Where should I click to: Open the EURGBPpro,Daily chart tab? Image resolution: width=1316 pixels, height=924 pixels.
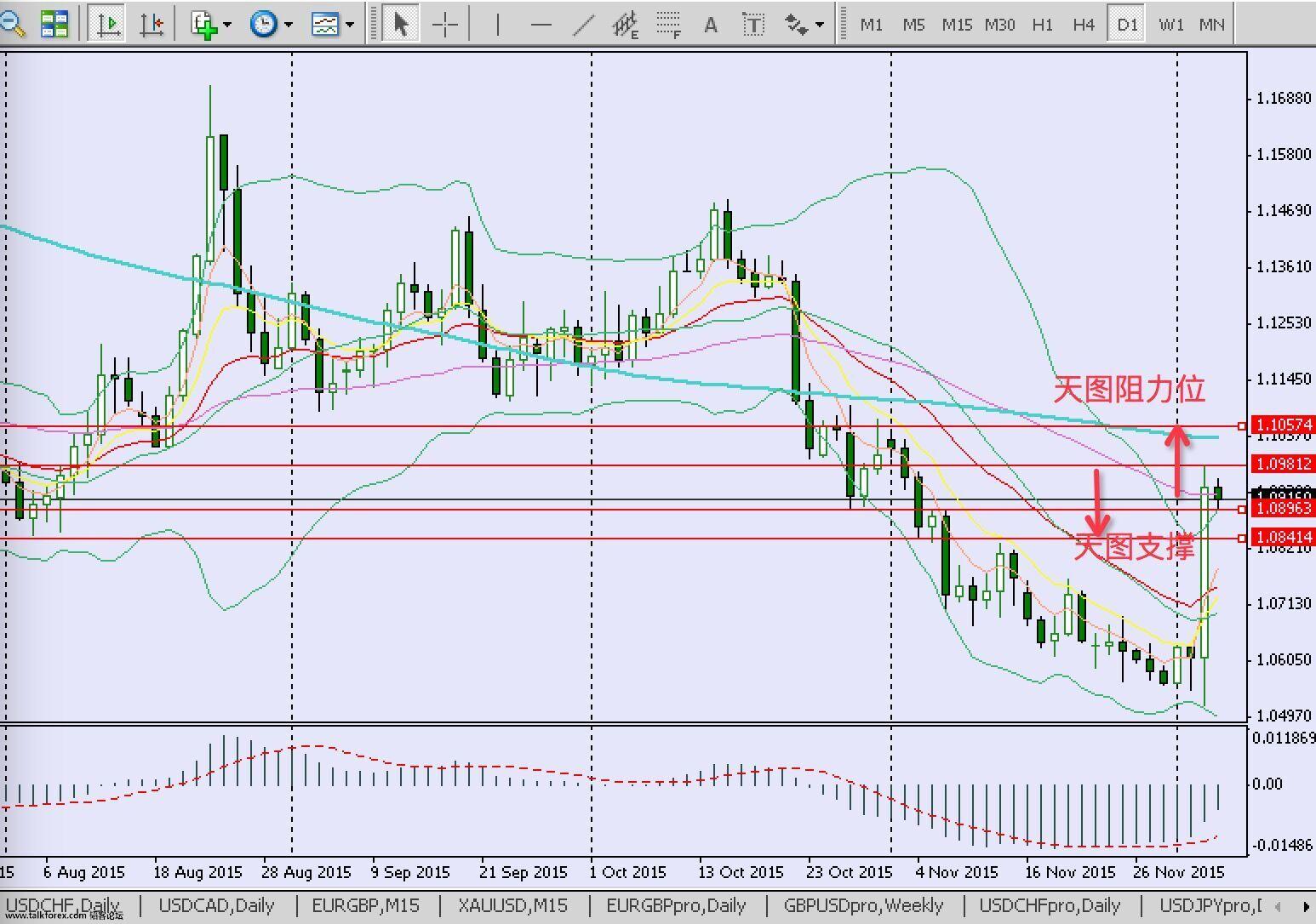pos(676,905)
